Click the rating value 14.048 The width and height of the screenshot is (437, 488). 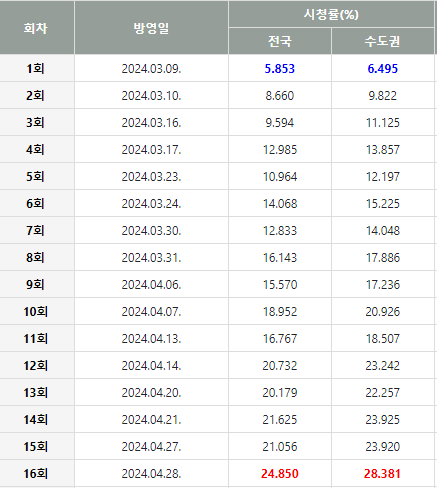coord(383,231)
